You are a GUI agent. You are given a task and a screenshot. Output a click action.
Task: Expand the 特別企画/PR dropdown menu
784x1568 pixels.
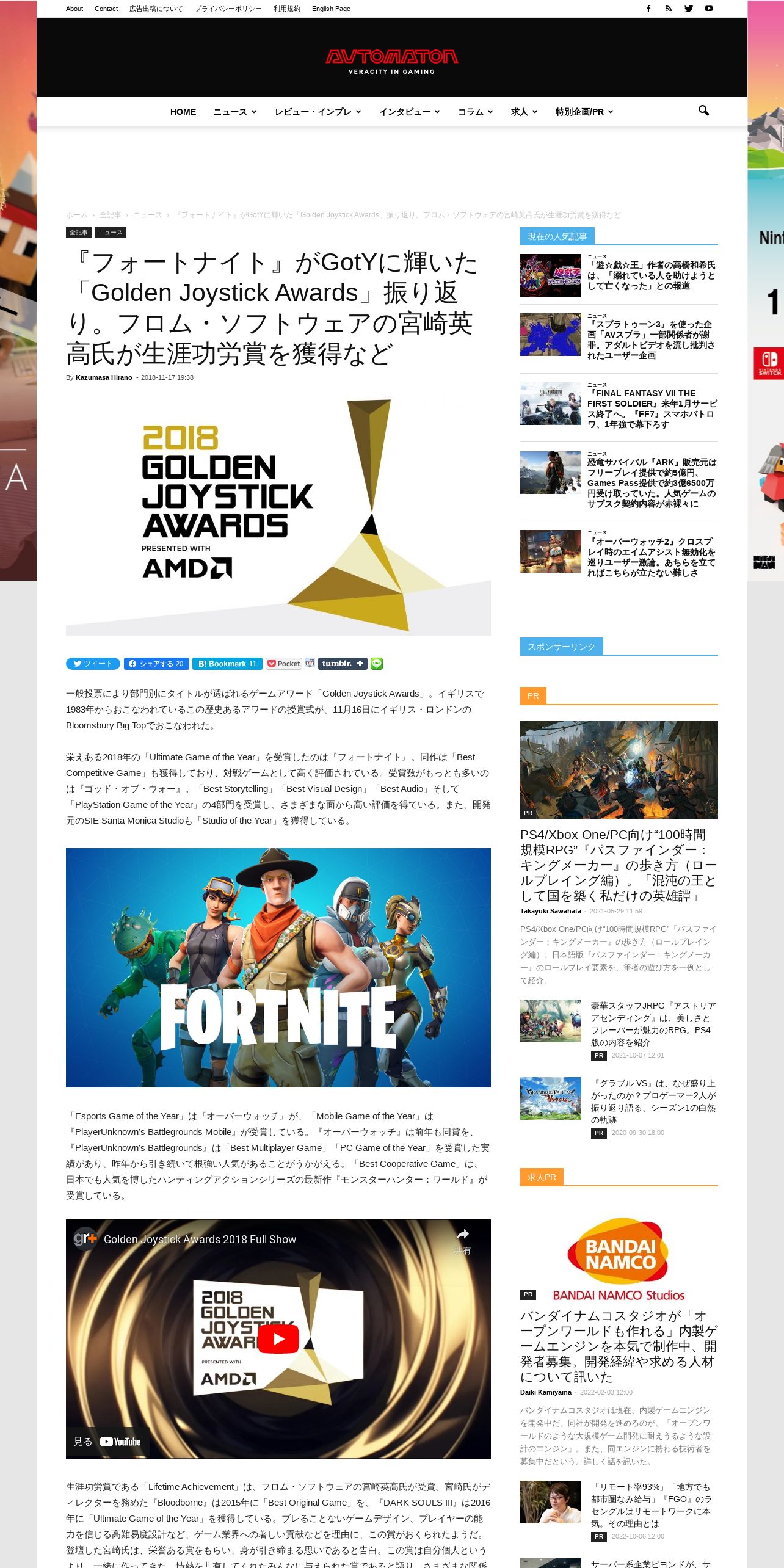(584, 112)
